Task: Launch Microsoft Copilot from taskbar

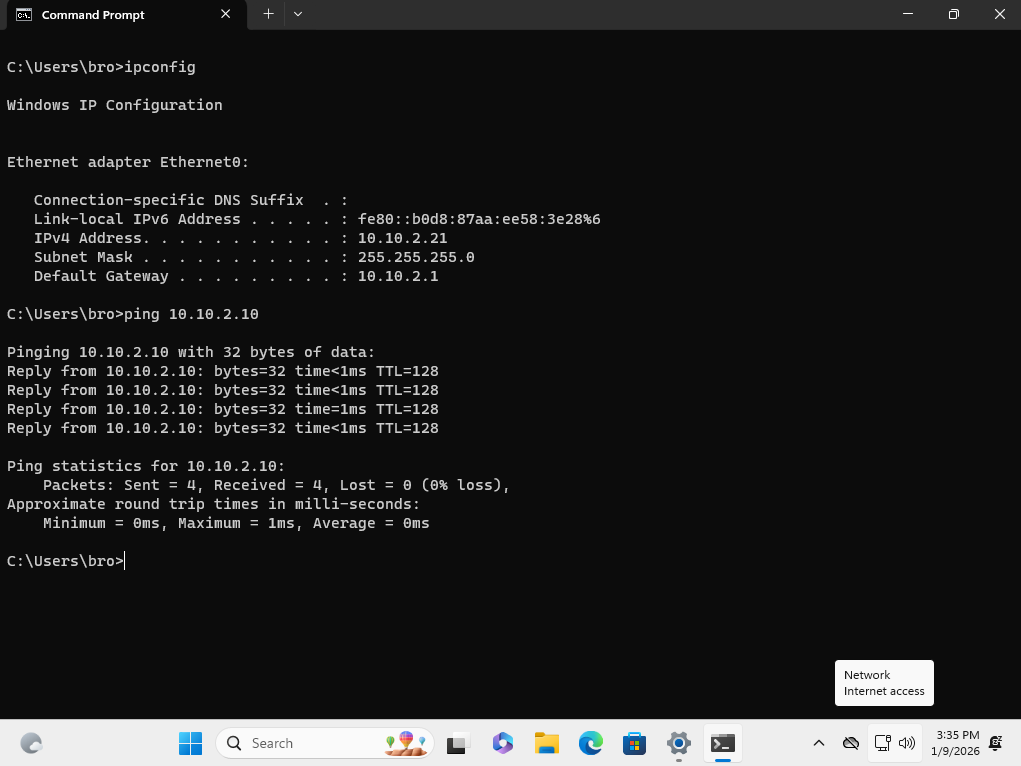Action: pyautogui.click(x=503, y=743)
